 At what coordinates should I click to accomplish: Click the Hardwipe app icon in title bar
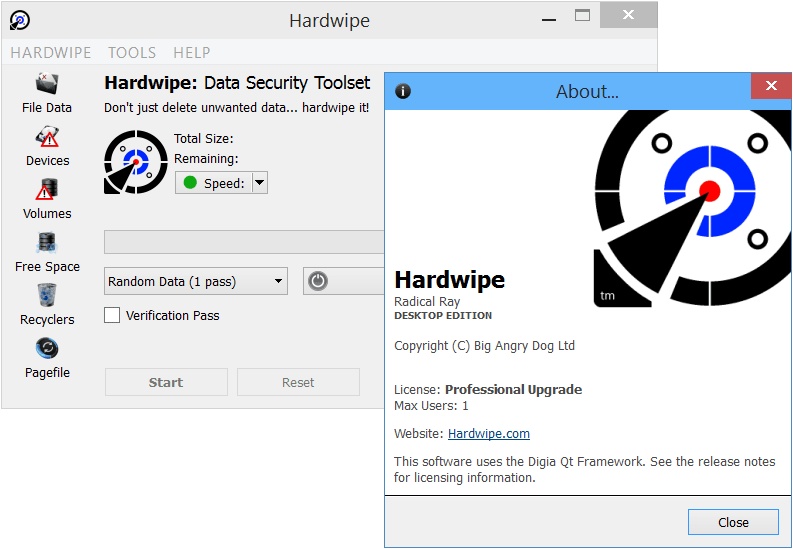[x=20, y=20]
